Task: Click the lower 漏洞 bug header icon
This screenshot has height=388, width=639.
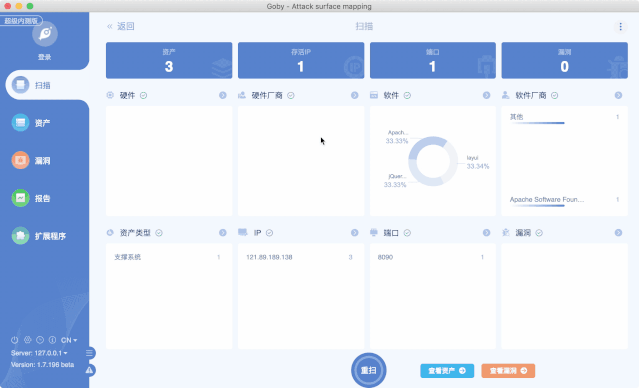Action: (506, 232)
